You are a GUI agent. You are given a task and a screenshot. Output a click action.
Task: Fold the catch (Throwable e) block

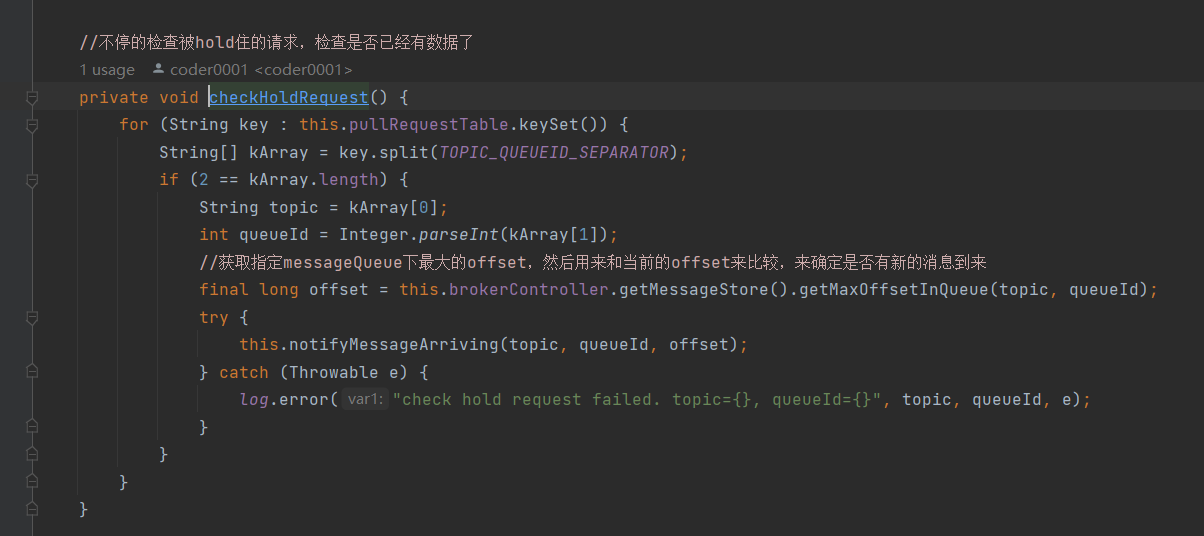click(32, 372)
